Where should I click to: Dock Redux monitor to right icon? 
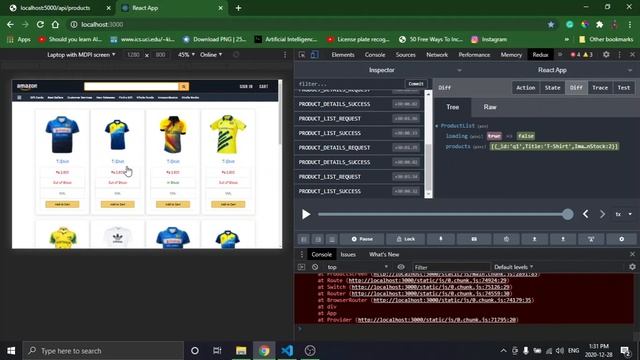click(x=318, y=239)
